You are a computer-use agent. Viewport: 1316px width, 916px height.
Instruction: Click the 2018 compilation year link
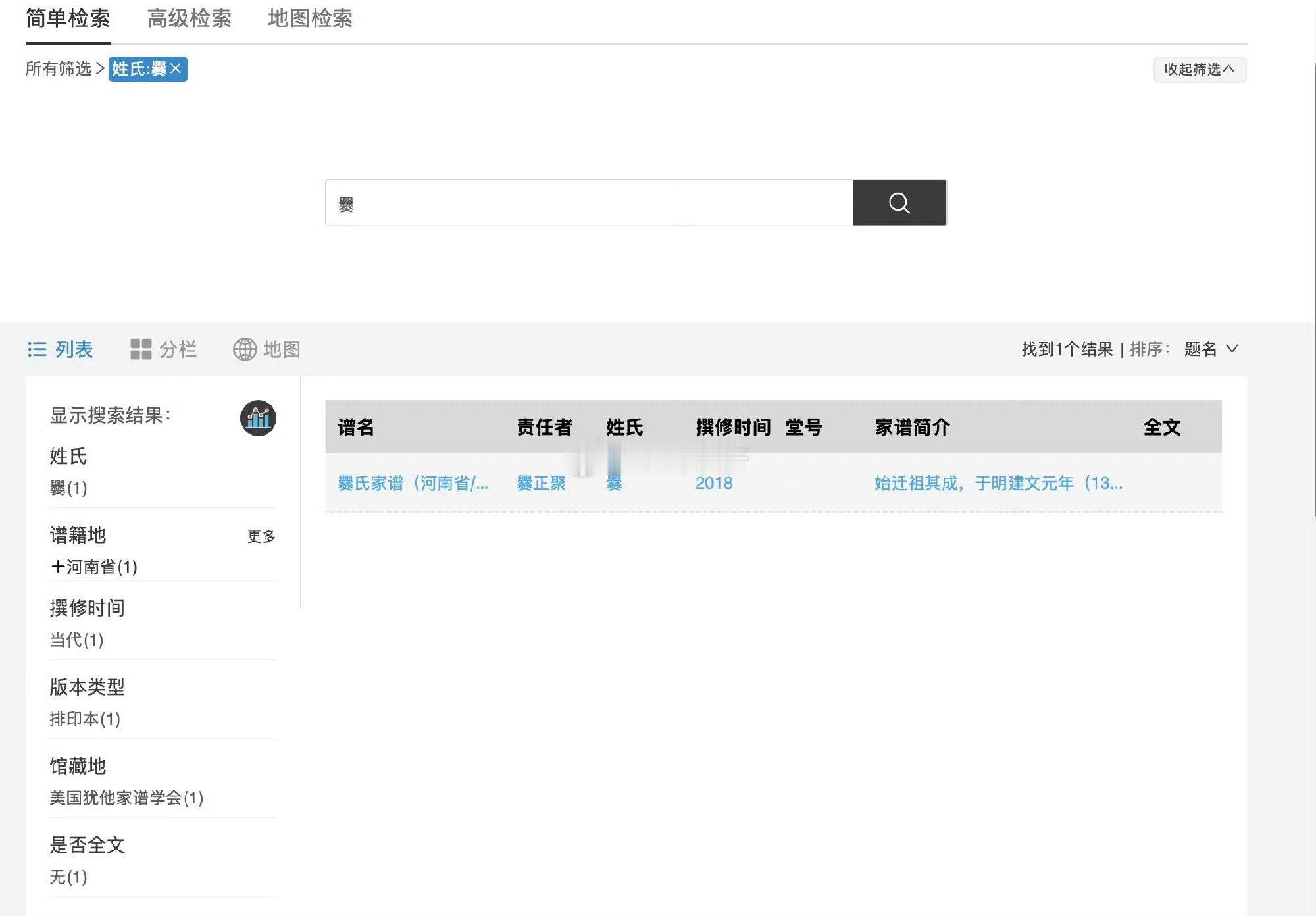[x=713, y=483]
